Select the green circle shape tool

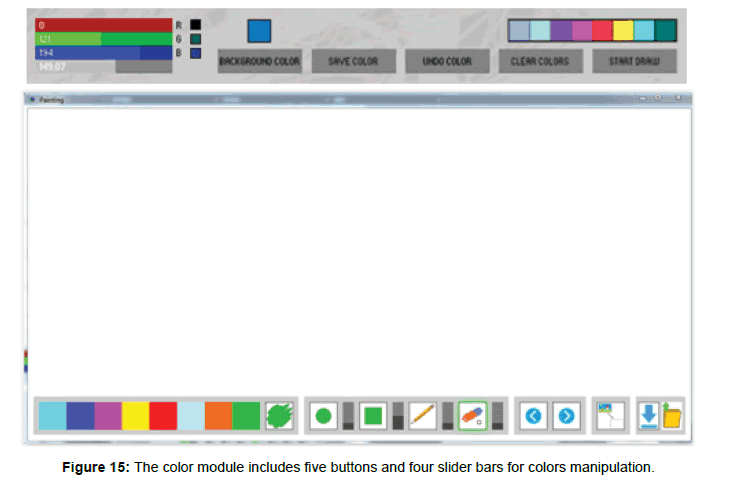[x=323, y=415]
